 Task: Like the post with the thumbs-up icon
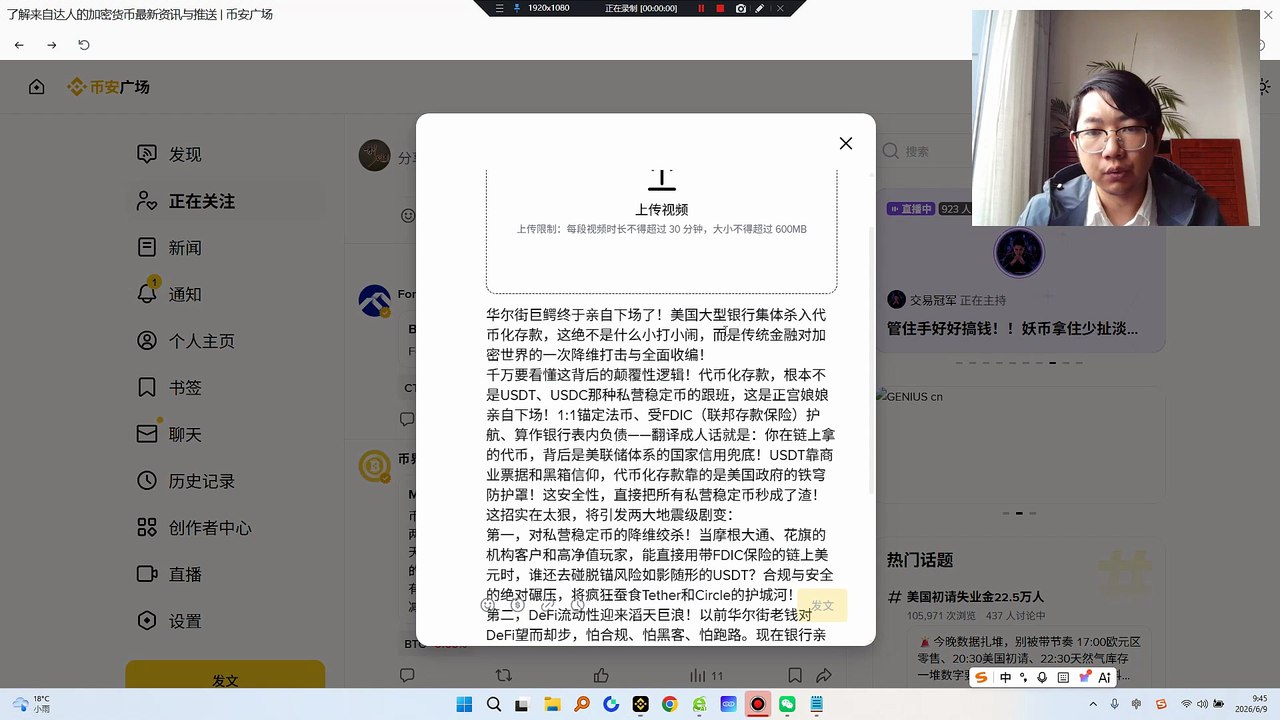(601, 676)
